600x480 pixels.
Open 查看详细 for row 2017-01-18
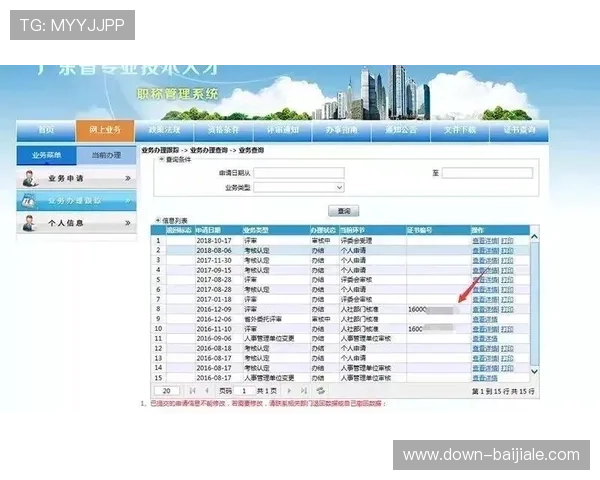pyautogui.click(x=485, y=300)
